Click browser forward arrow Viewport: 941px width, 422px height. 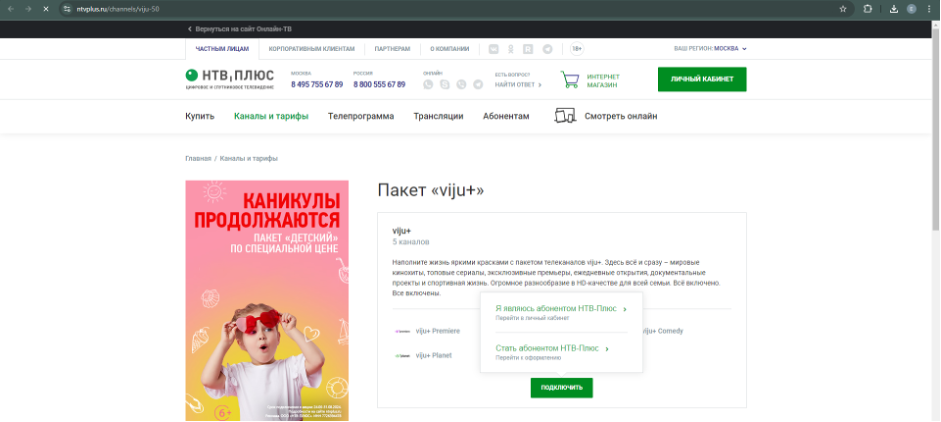pos(28,9)
